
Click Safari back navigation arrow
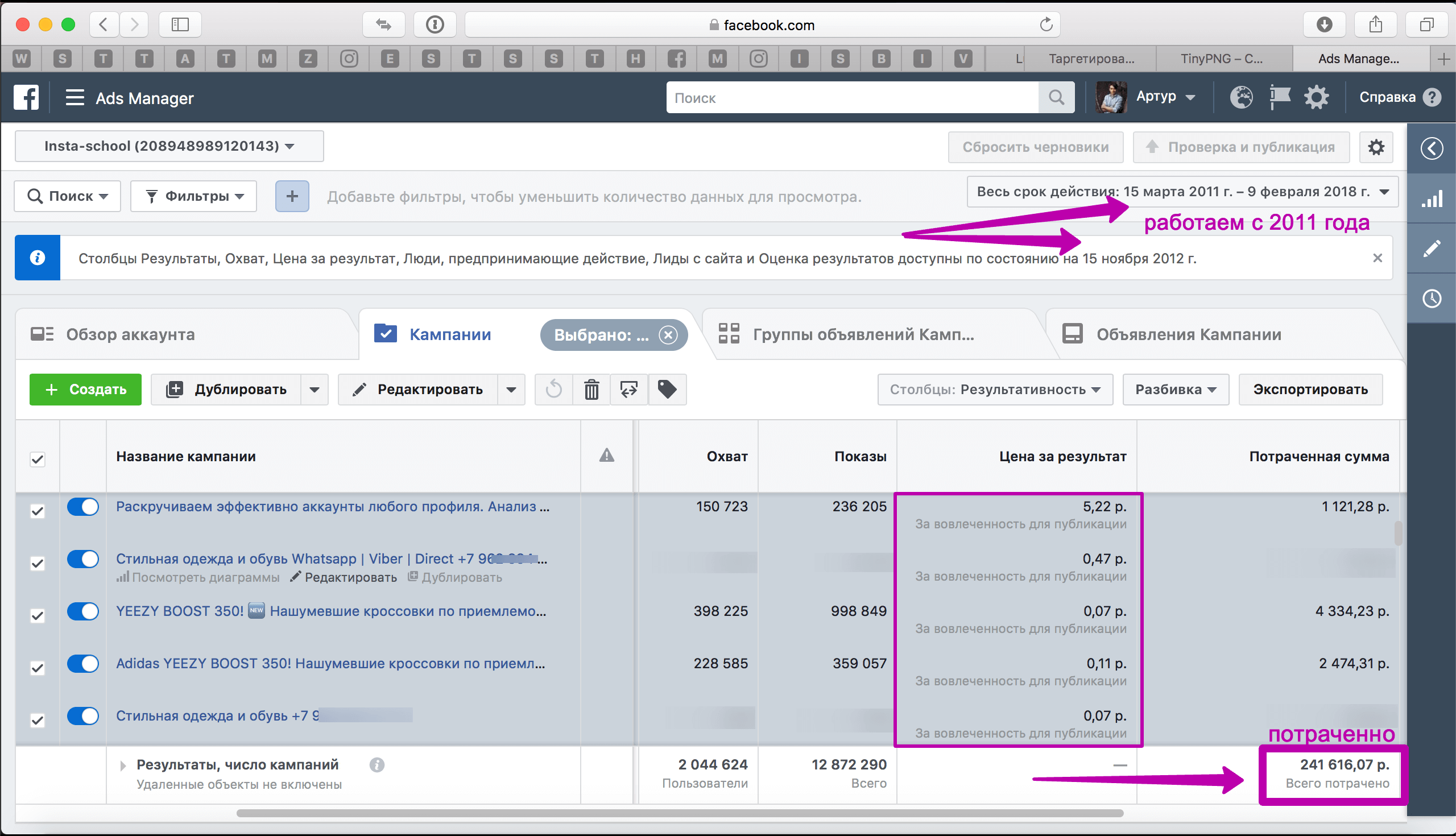tap(104, 24)
